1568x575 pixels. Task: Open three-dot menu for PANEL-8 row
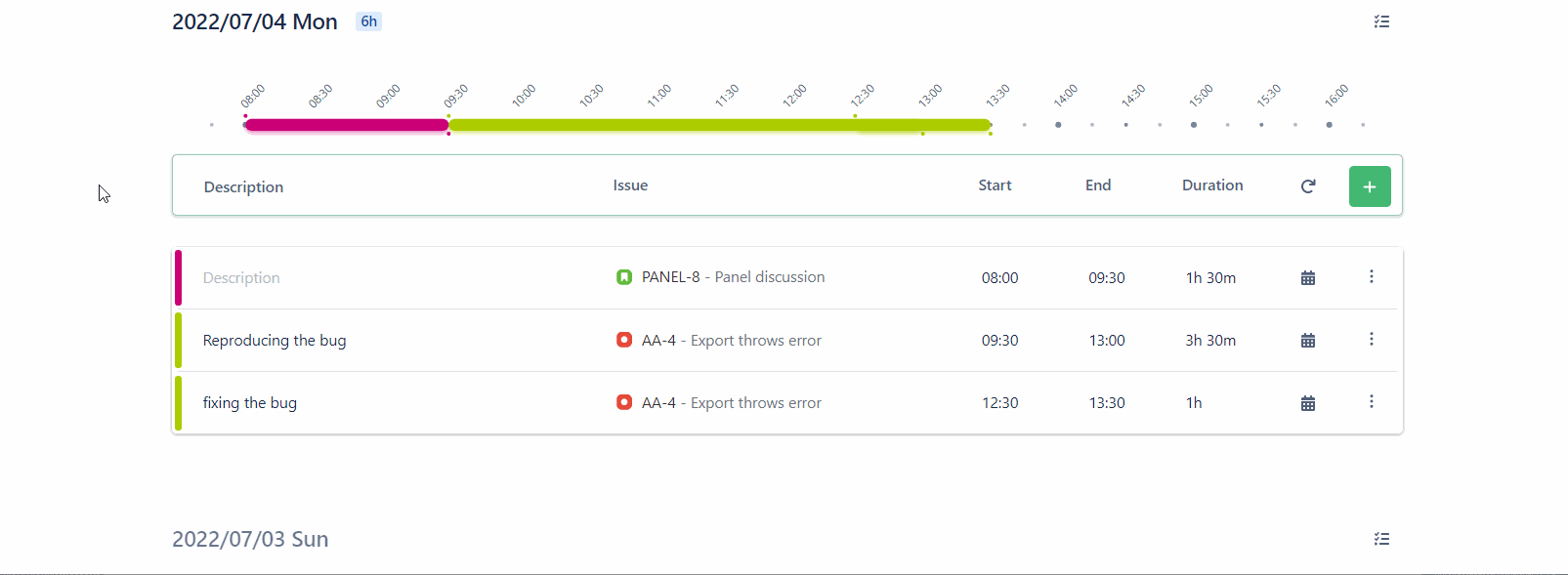click(1372, 277)
